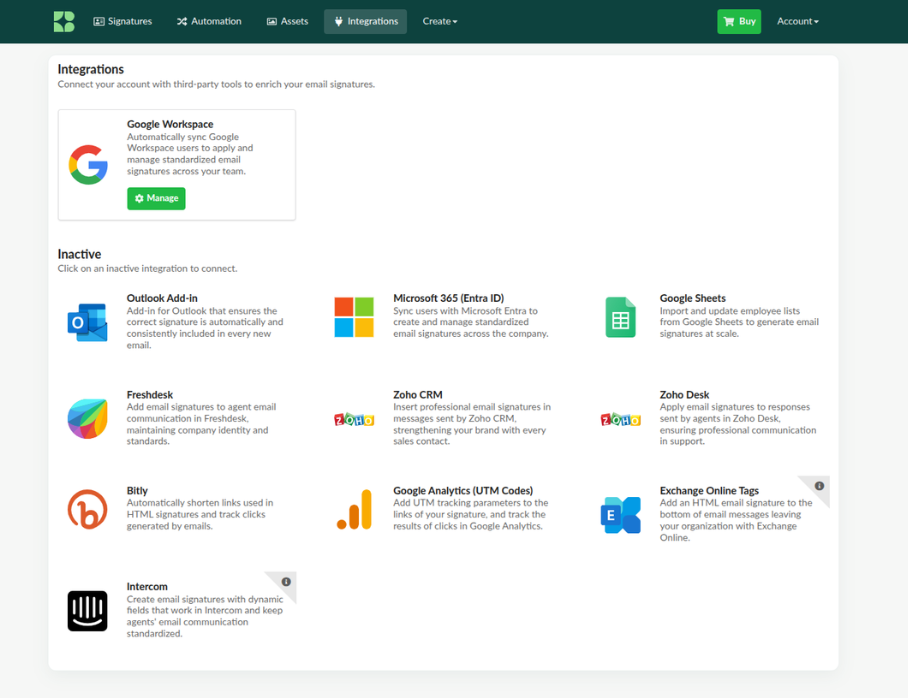
Task: Click the Microsoft 365 logo icon
Action: click(354, 317)
